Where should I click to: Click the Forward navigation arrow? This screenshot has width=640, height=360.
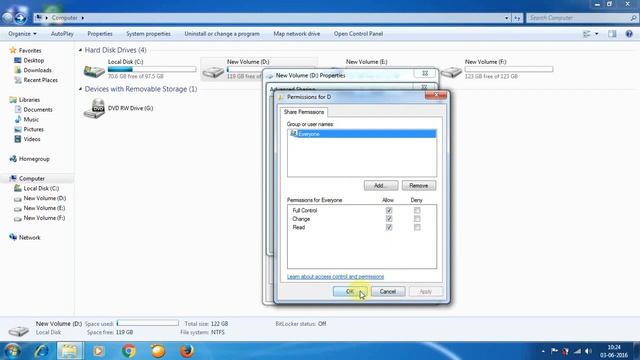pyautogui.click(x=20, y=18)
